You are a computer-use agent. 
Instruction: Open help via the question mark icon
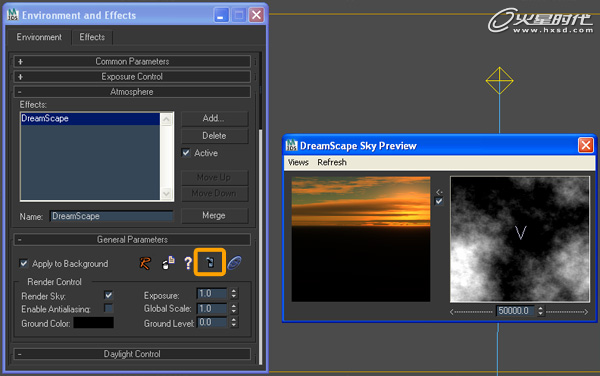tap(188, 263)
